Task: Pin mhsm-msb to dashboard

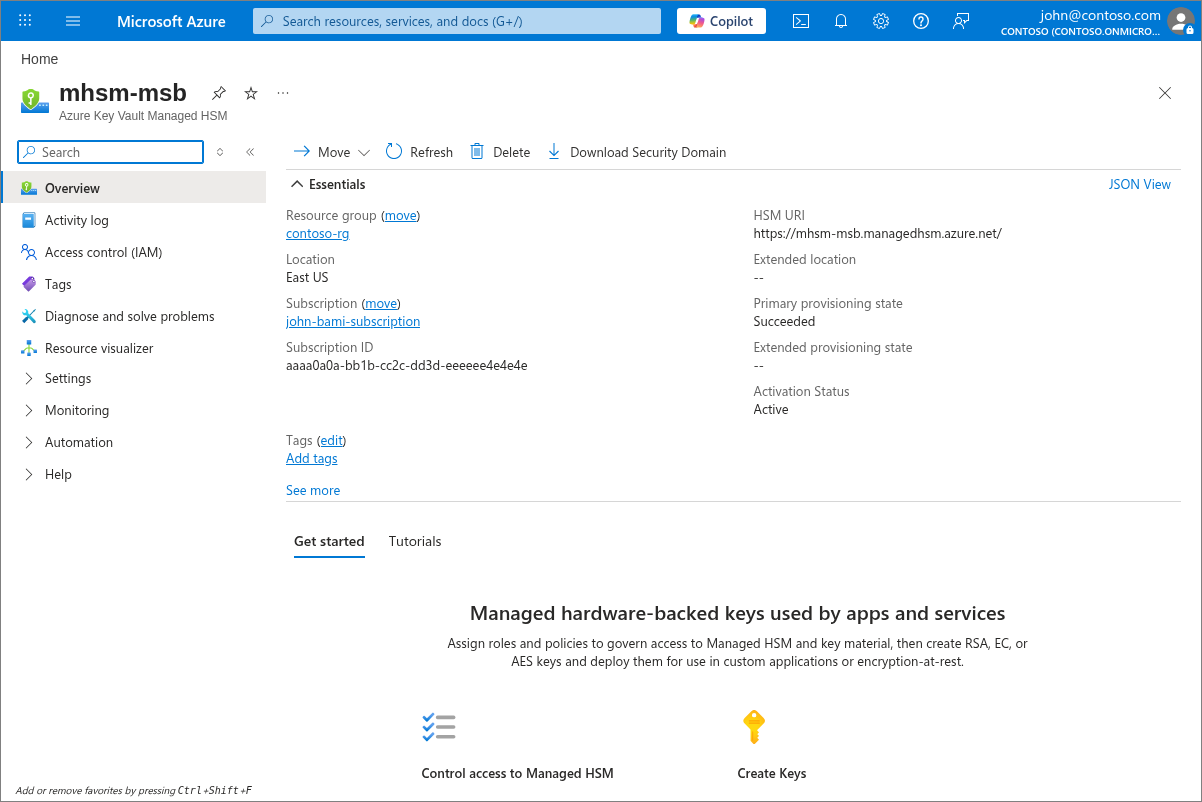Action: (x=219, y=93)
